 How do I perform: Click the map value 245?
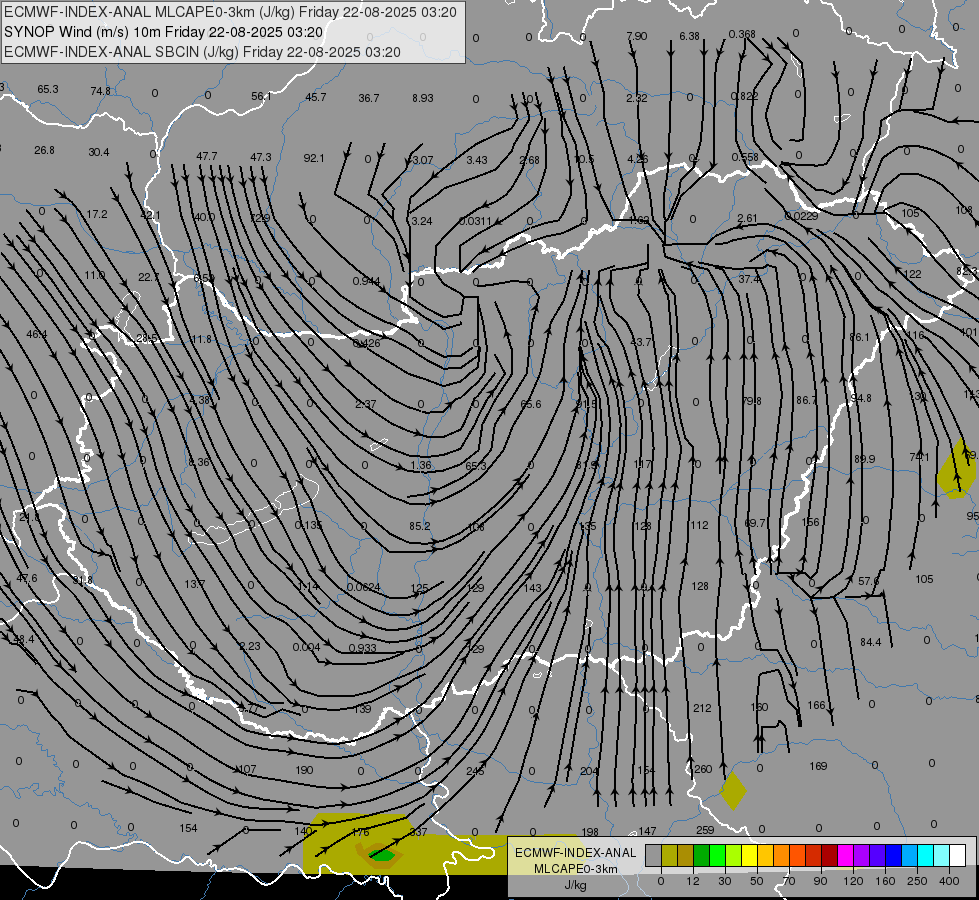(x=475, y=771)
